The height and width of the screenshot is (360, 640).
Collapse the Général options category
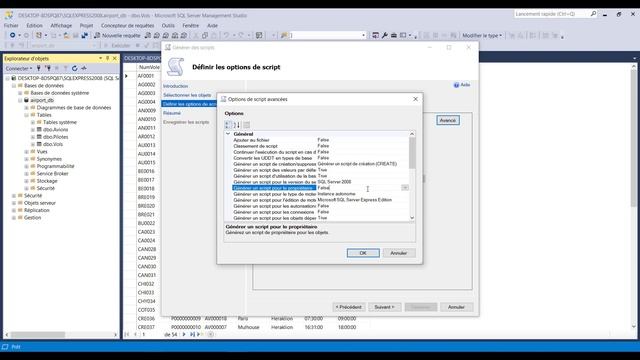228,134
